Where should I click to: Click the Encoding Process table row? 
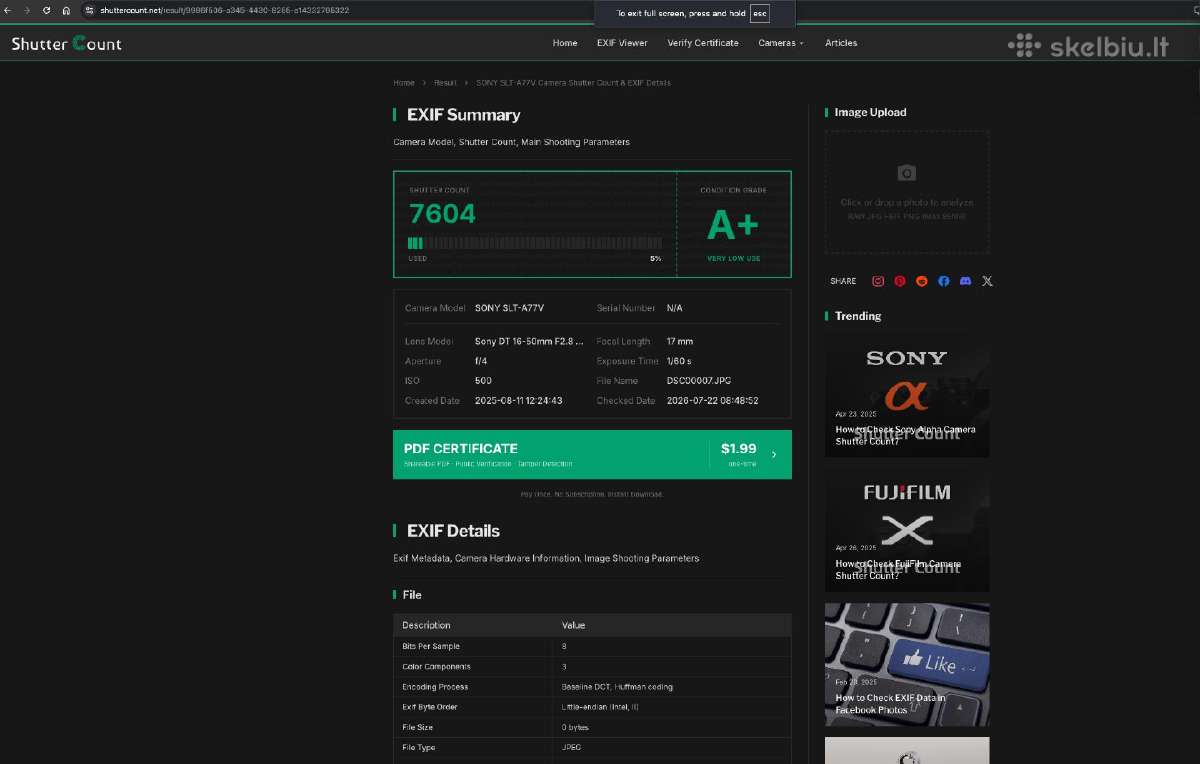click(592, 687)
